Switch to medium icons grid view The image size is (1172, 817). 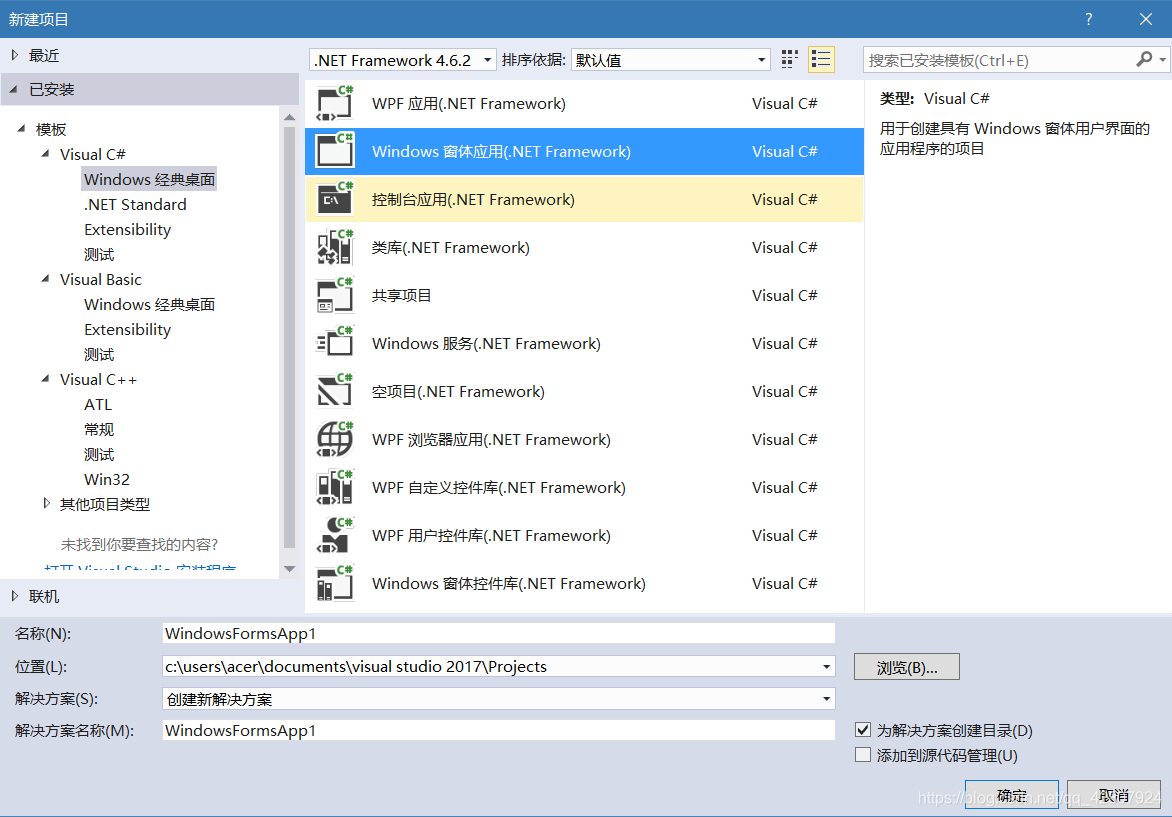(789, 60)
